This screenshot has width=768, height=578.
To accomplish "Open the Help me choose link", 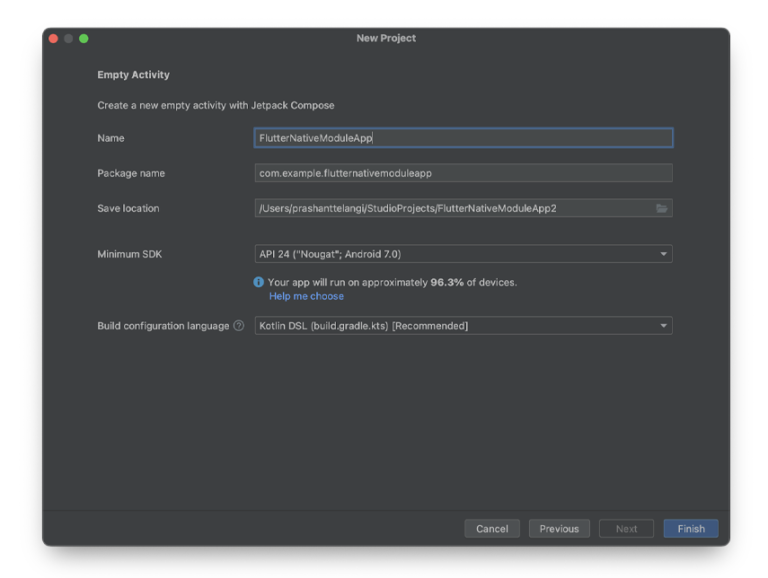I will tap(306, 296).
